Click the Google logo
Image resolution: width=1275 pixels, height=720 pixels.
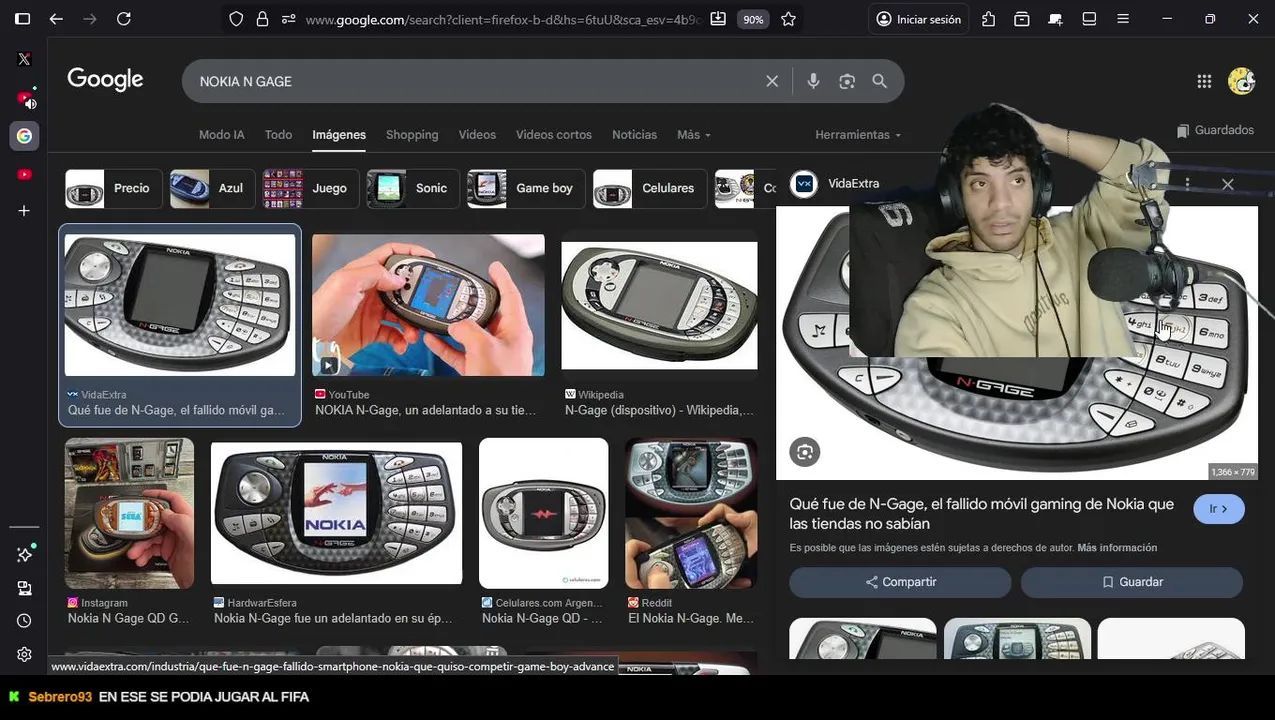point(105,80)
